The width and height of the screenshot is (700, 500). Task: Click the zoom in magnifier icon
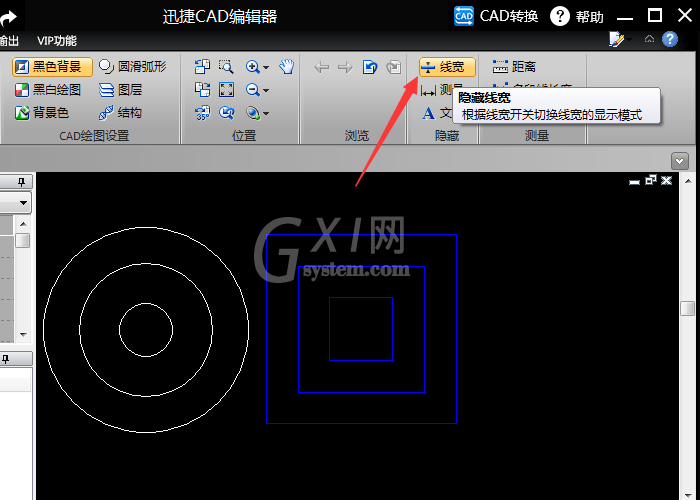click(253, 67)
